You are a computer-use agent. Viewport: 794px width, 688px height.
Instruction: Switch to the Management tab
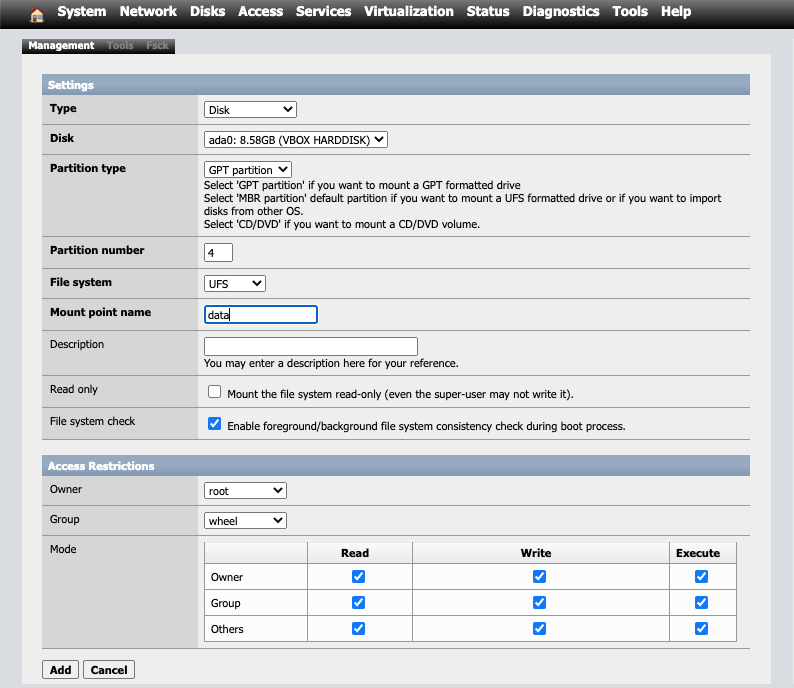61,46
